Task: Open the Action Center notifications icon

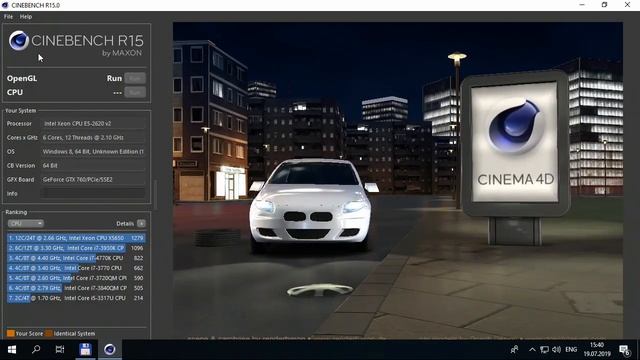Action: (x=624, y=350)
